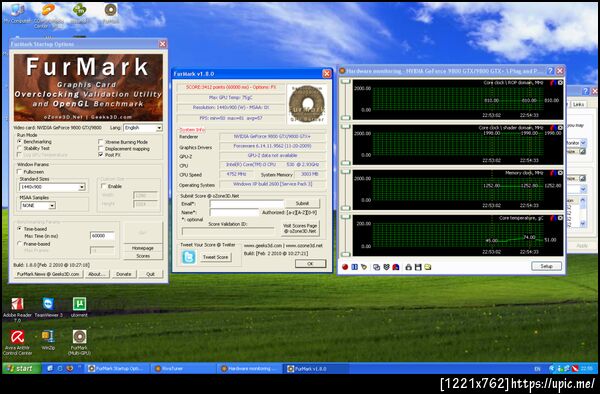Screen dimensions: 600x394
Task: Open TeamViewer 3 desktop icon
Action: [48, 307]
